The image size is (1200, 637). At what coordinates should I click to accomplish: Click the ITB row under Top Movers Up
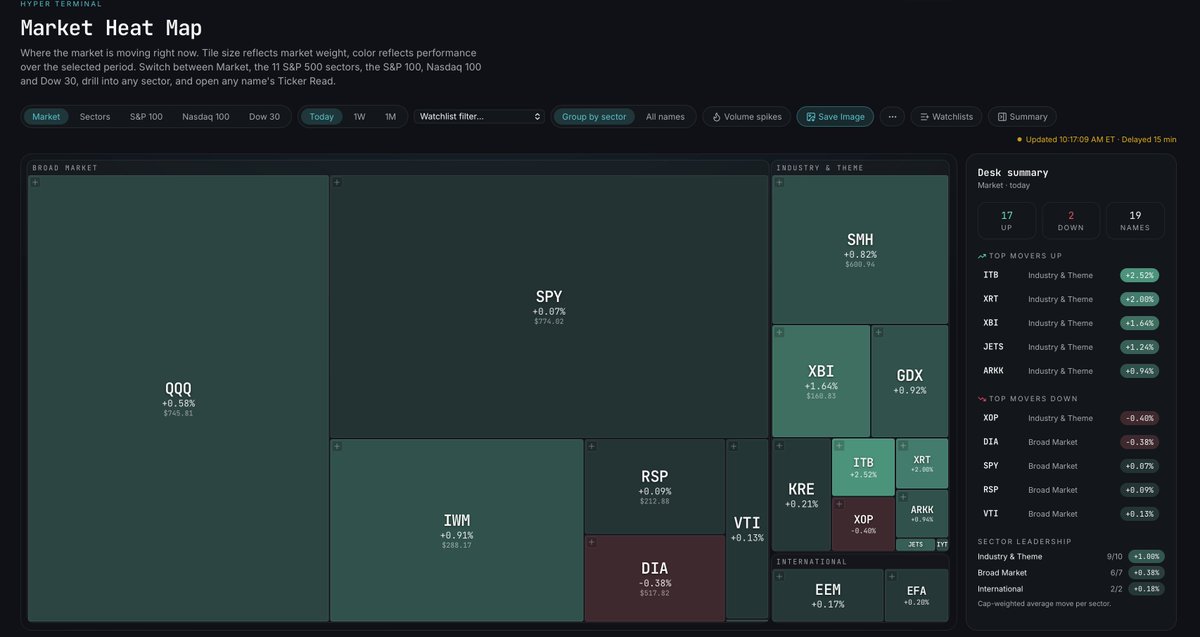pyautogui.click(x=1071, y=275)
